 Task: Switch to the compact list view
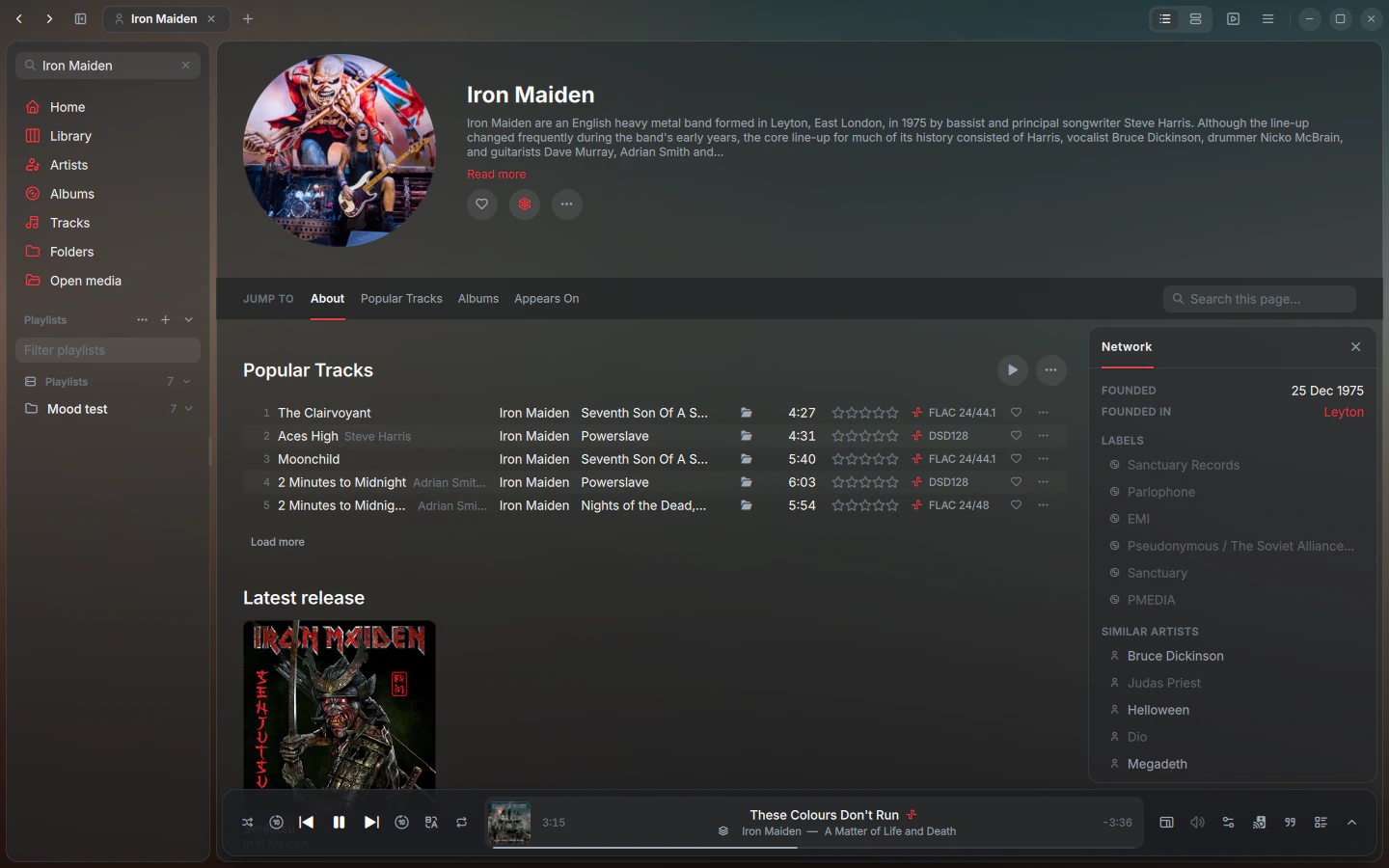[1165, 18]
